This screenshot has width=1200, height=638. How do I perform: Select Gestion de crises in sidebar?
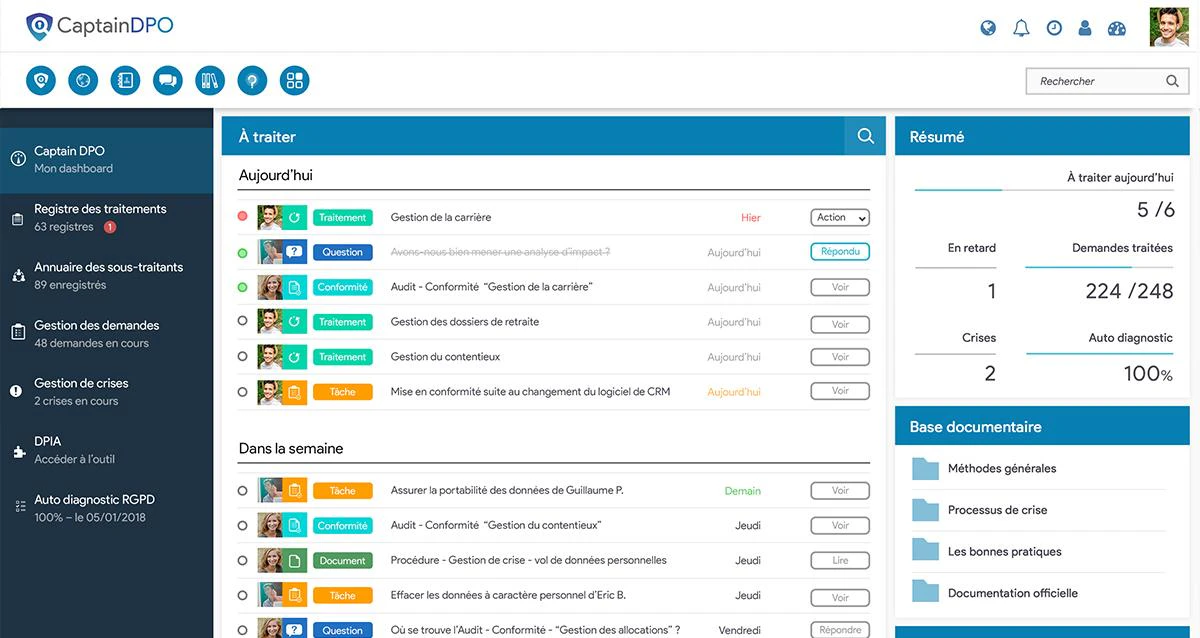(107, 392)
